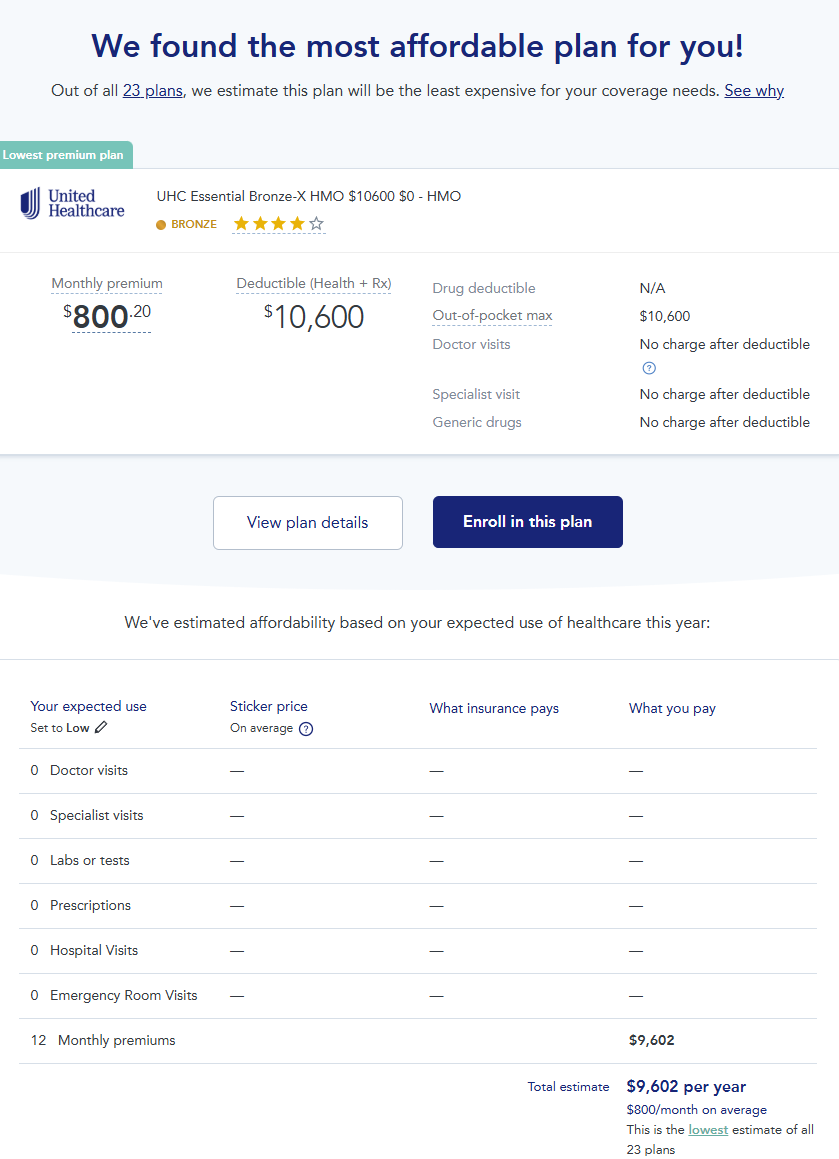Viewport: 839px width, 1159px height.
Task: Click the $9,602 monthly premiums value
Action: pyautogui.click(x=651, y=1041)
